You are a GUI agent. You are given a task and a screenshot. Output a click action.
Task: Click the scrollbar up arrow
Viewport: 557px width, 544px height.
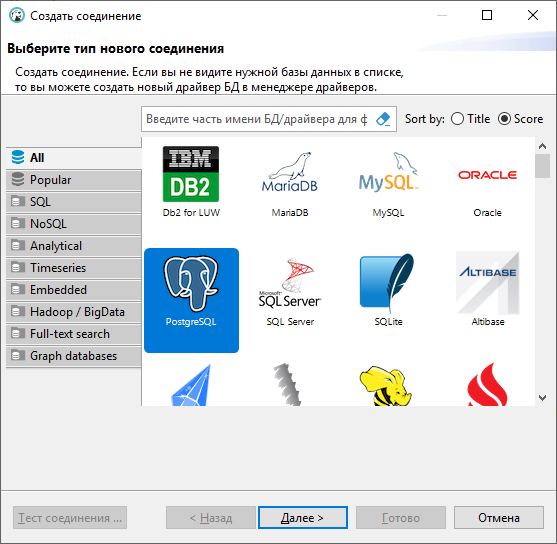pyautogui.click(x=542, y=146)
